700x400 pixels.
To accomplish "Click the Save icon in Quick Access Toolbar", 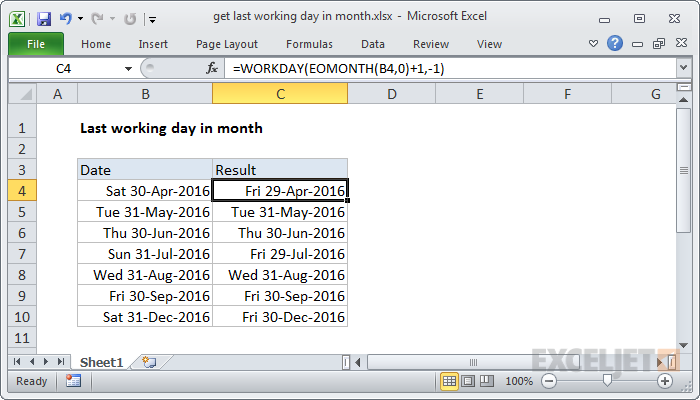I will (x=44, y=19).
